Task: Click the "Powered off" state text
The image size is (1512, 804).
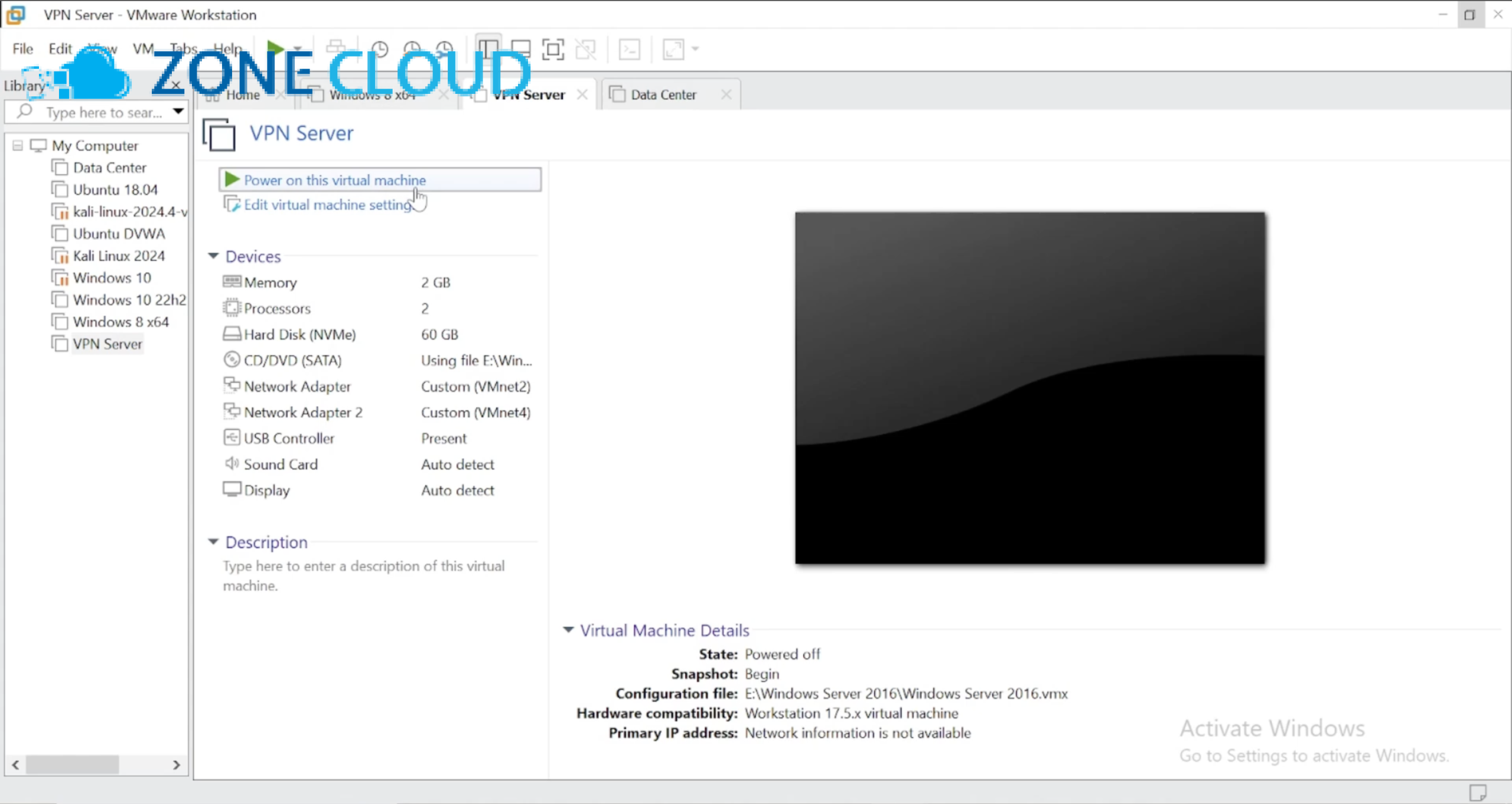Action: (783, 654)
